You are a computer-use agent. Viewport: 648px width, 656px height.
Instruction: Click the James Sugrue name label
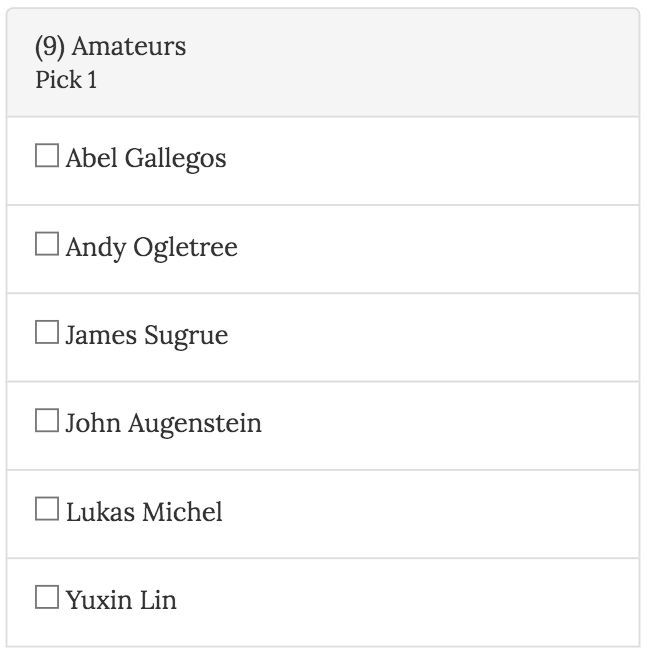147,335
